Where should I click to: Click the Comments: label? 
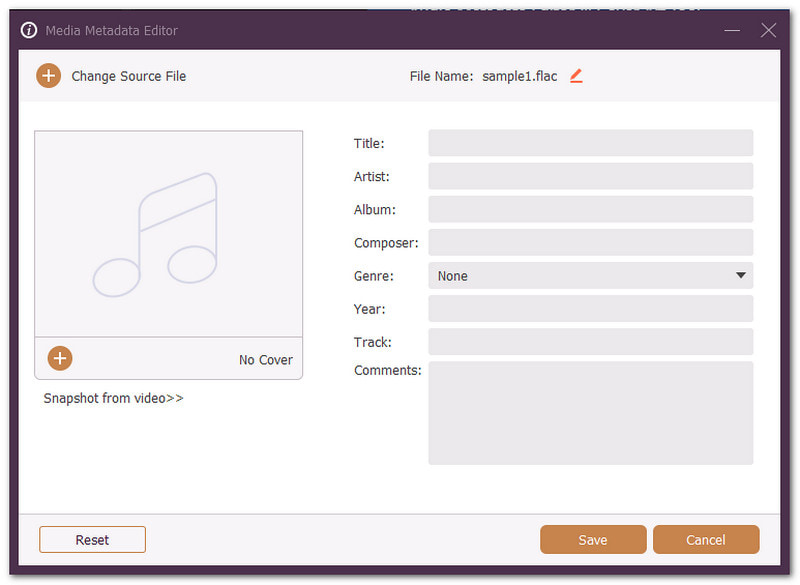[x=388, y=370]
